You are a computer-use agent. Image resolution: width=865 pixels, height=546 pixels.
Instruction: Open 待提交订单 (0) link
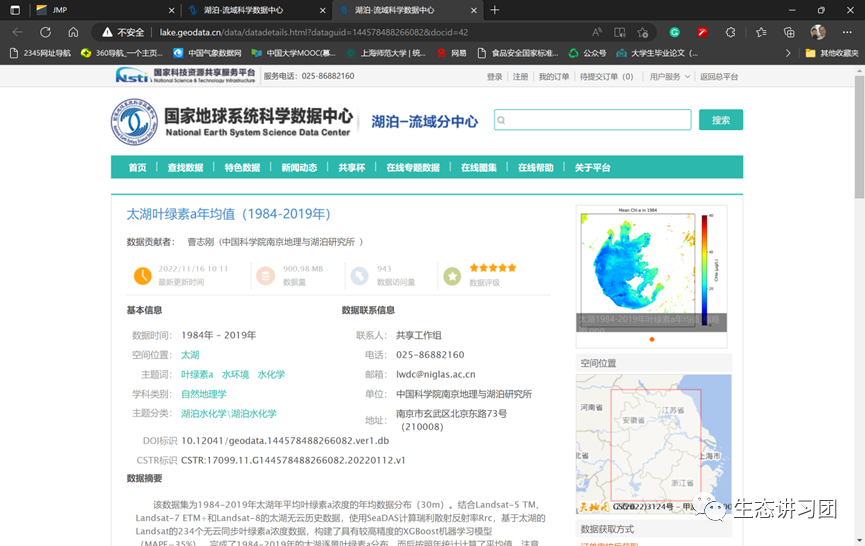coord(606,77)
